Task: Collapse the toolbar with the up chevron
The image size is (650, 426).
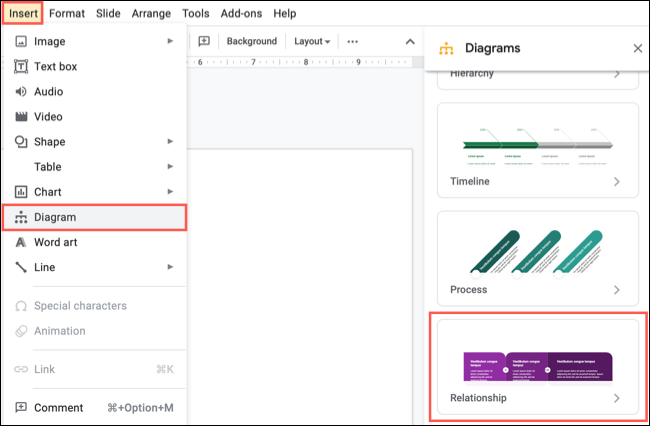Action: [410, 41]
